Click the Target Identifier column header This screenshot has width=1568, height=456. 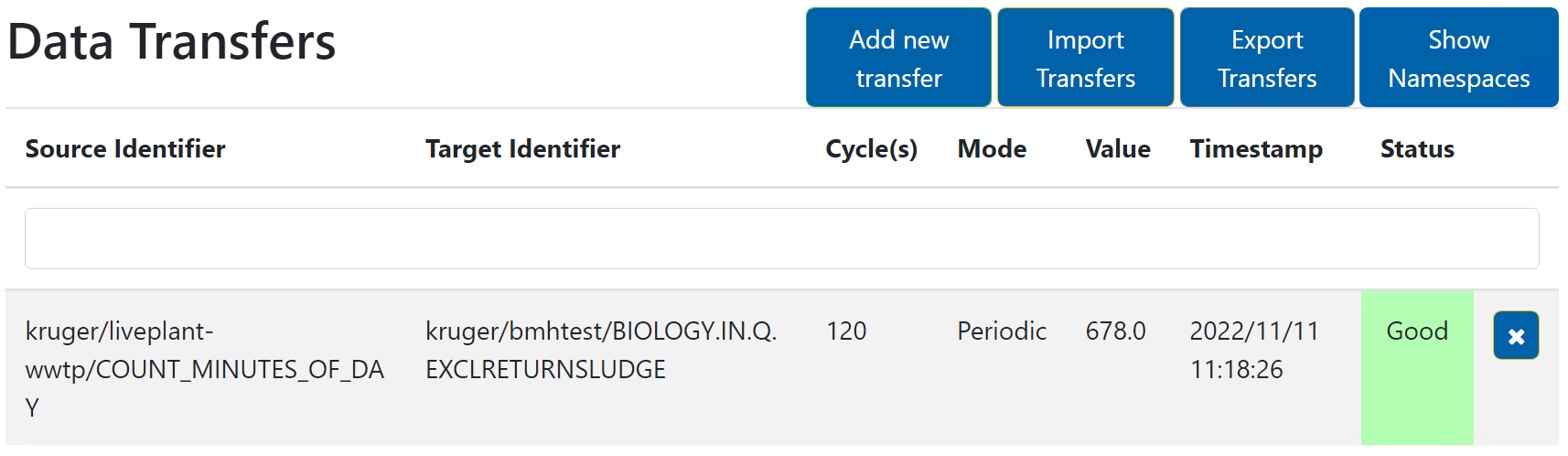[522, 149]
